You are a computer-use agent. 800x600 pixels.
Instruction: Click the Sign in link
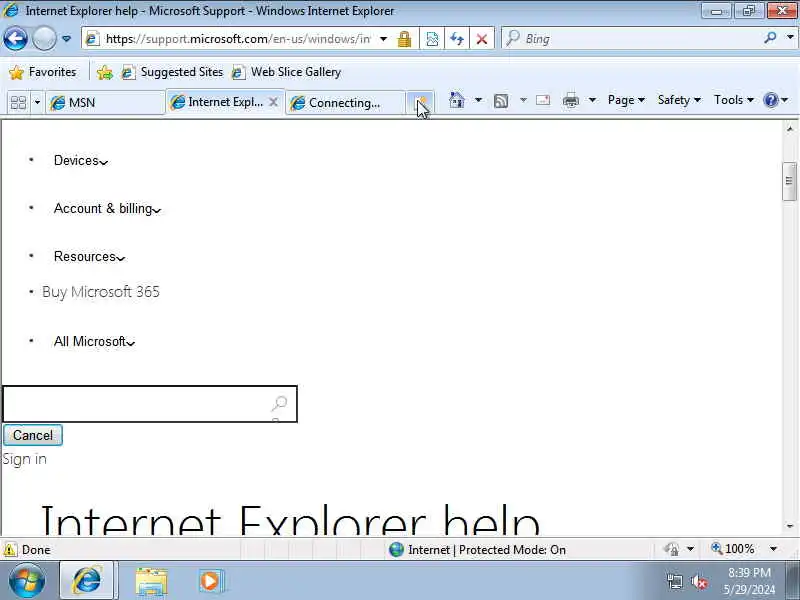click(x=24, y=459)
